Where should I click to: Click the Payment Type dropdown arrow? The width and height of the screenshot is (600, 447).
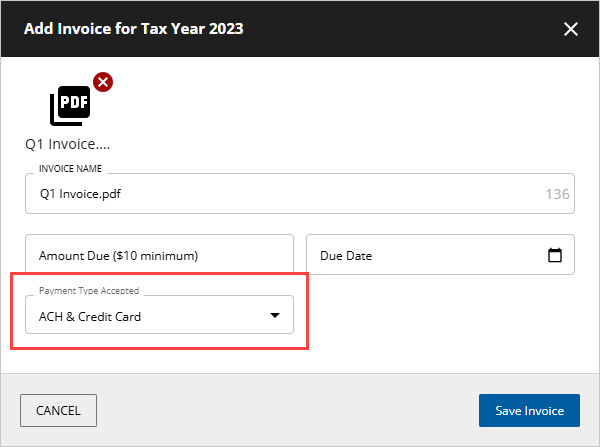tap(274, 316)
